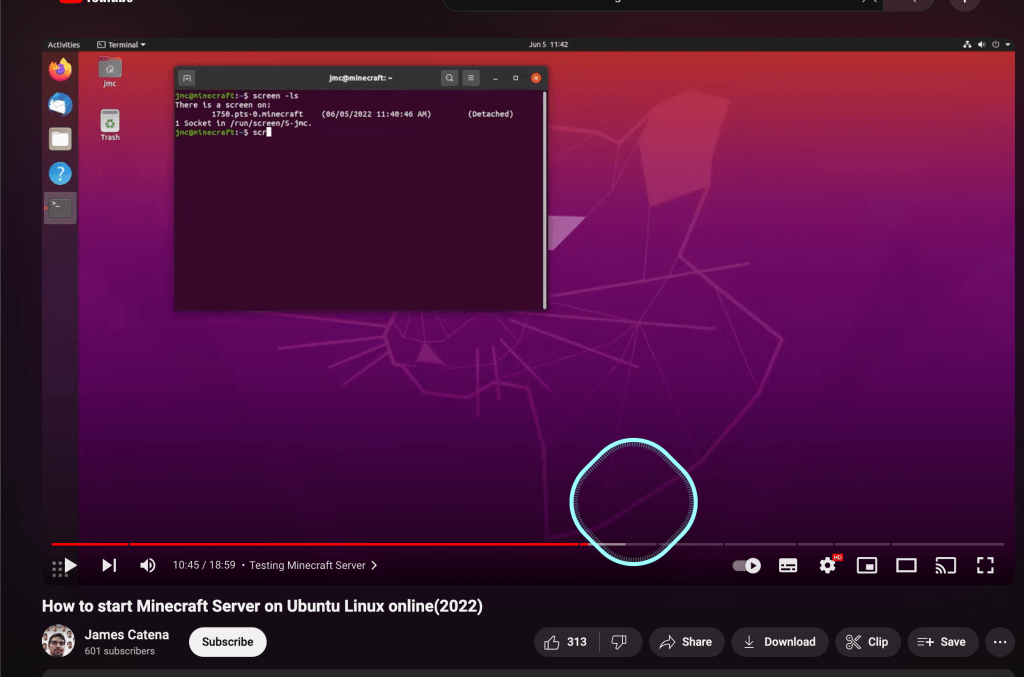Viewport: 1024px width, 677px height.
Task: Switch to theater mode
Action: pyautogui.click(x=906, y=565)
